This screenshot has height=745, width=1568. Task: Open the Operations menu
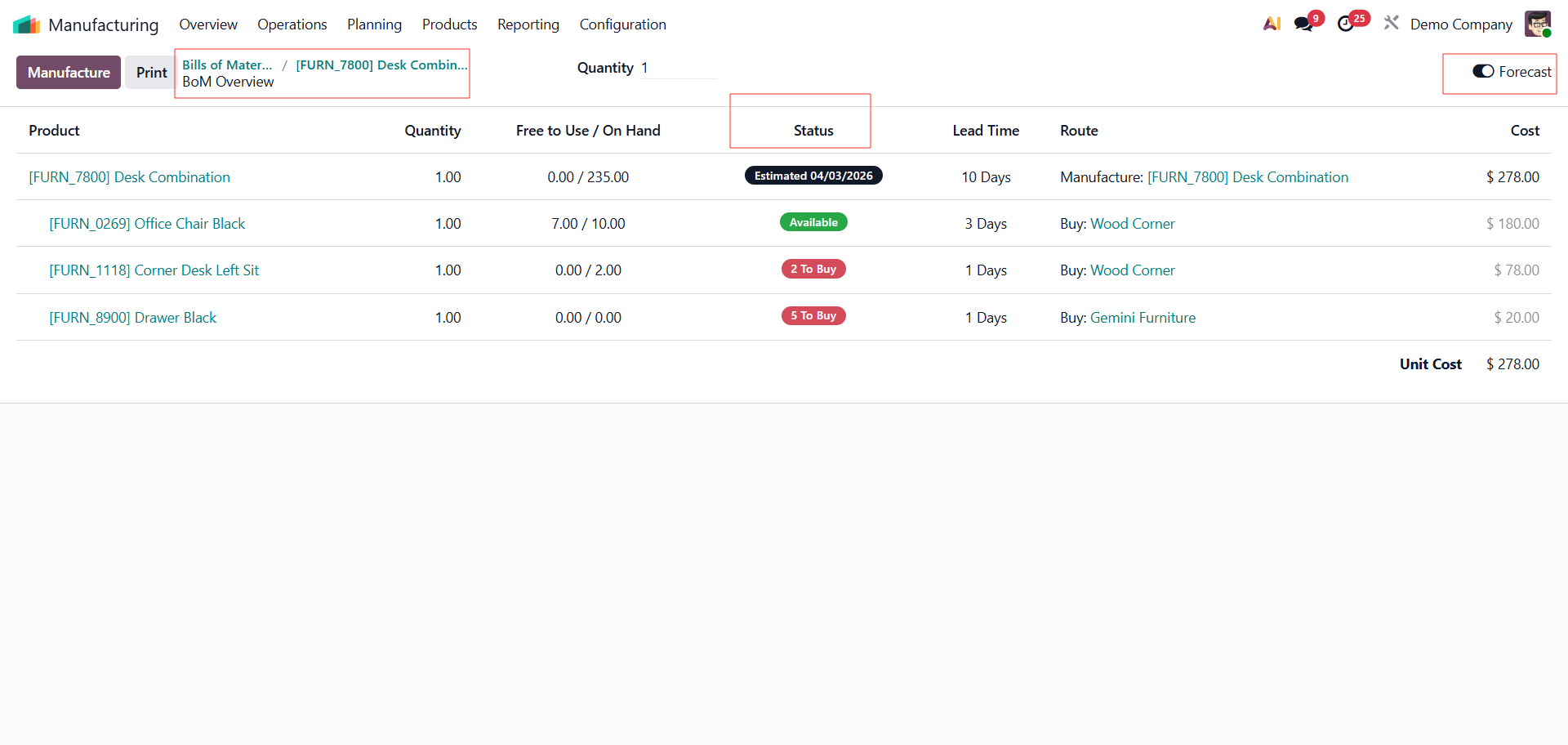click(292, 25)
